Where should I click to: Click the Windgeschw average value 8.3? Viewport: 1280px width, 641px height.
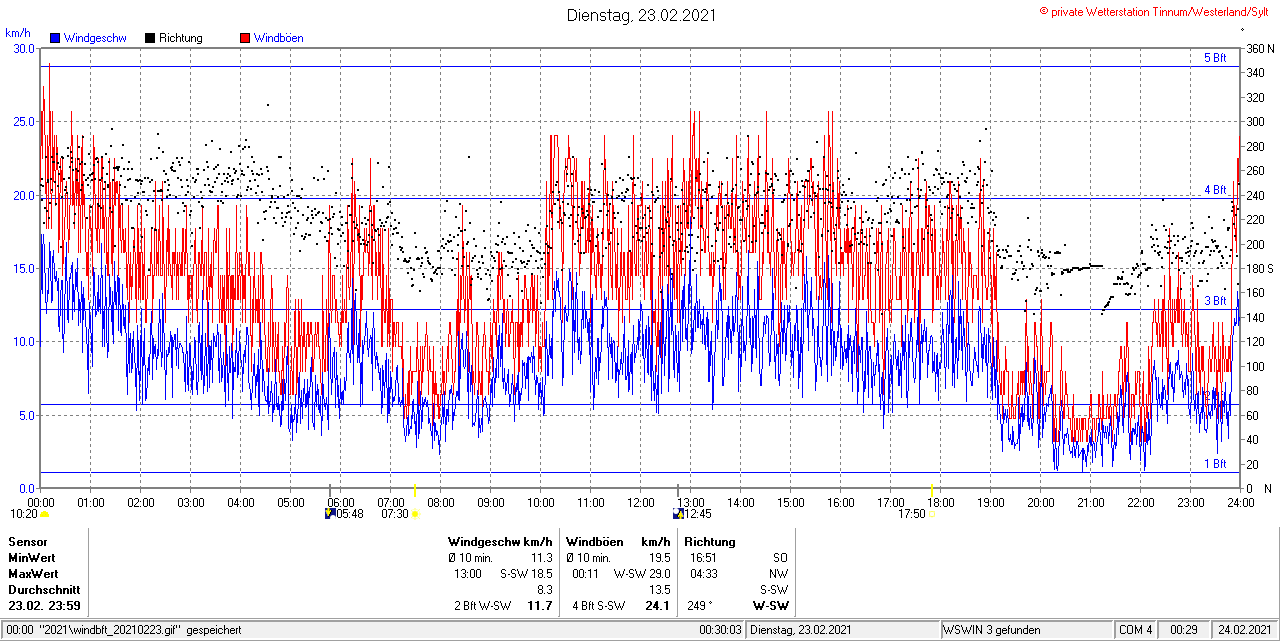tap(545, 590)
